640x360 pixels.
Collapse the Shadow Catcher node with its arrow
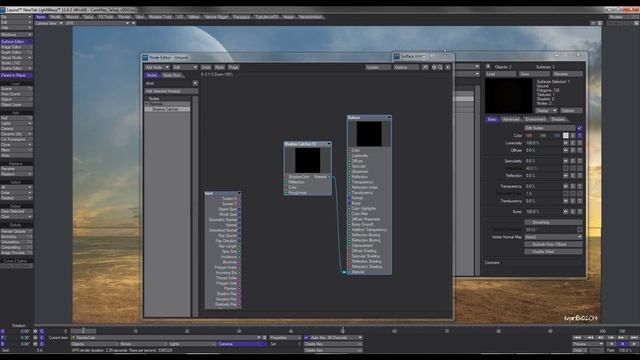click(x=329, y=144)
